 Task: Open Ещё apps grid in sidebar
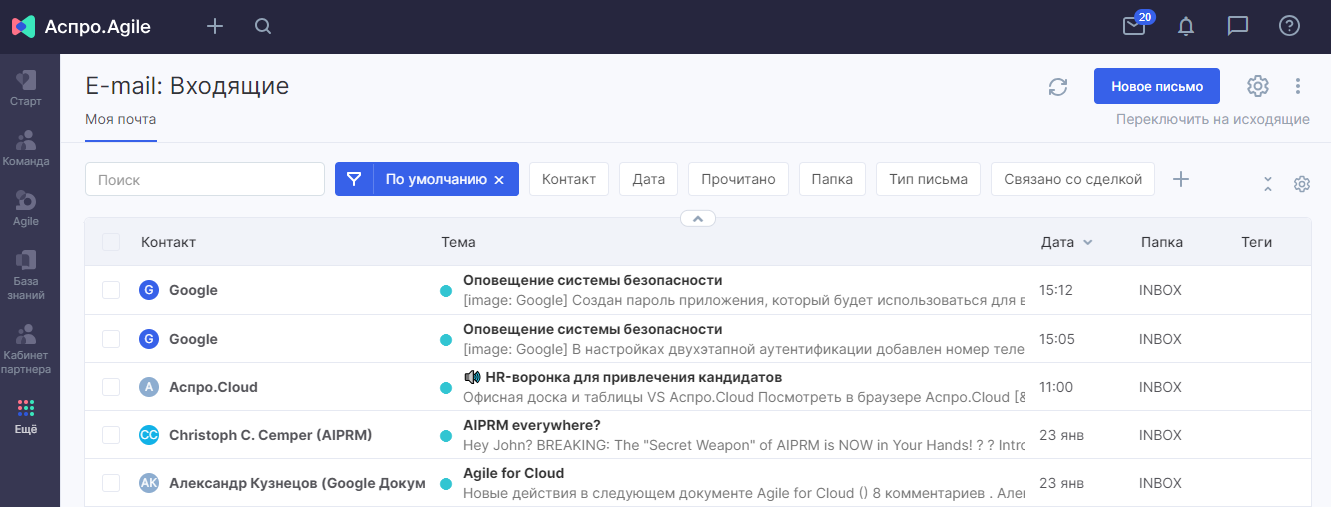26,417
